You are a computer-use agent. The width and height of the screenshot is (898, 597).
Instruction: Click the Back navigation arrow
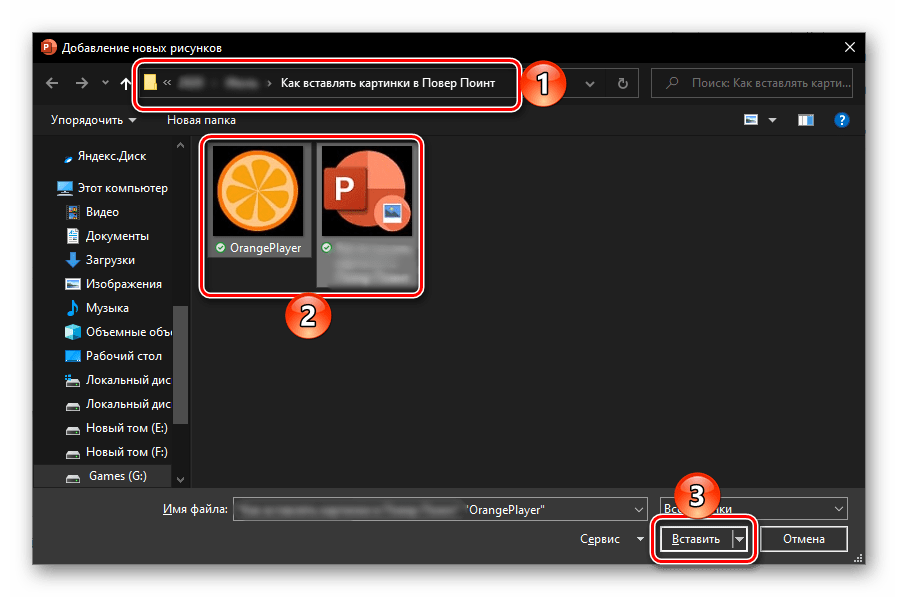(x=52, y=84)
